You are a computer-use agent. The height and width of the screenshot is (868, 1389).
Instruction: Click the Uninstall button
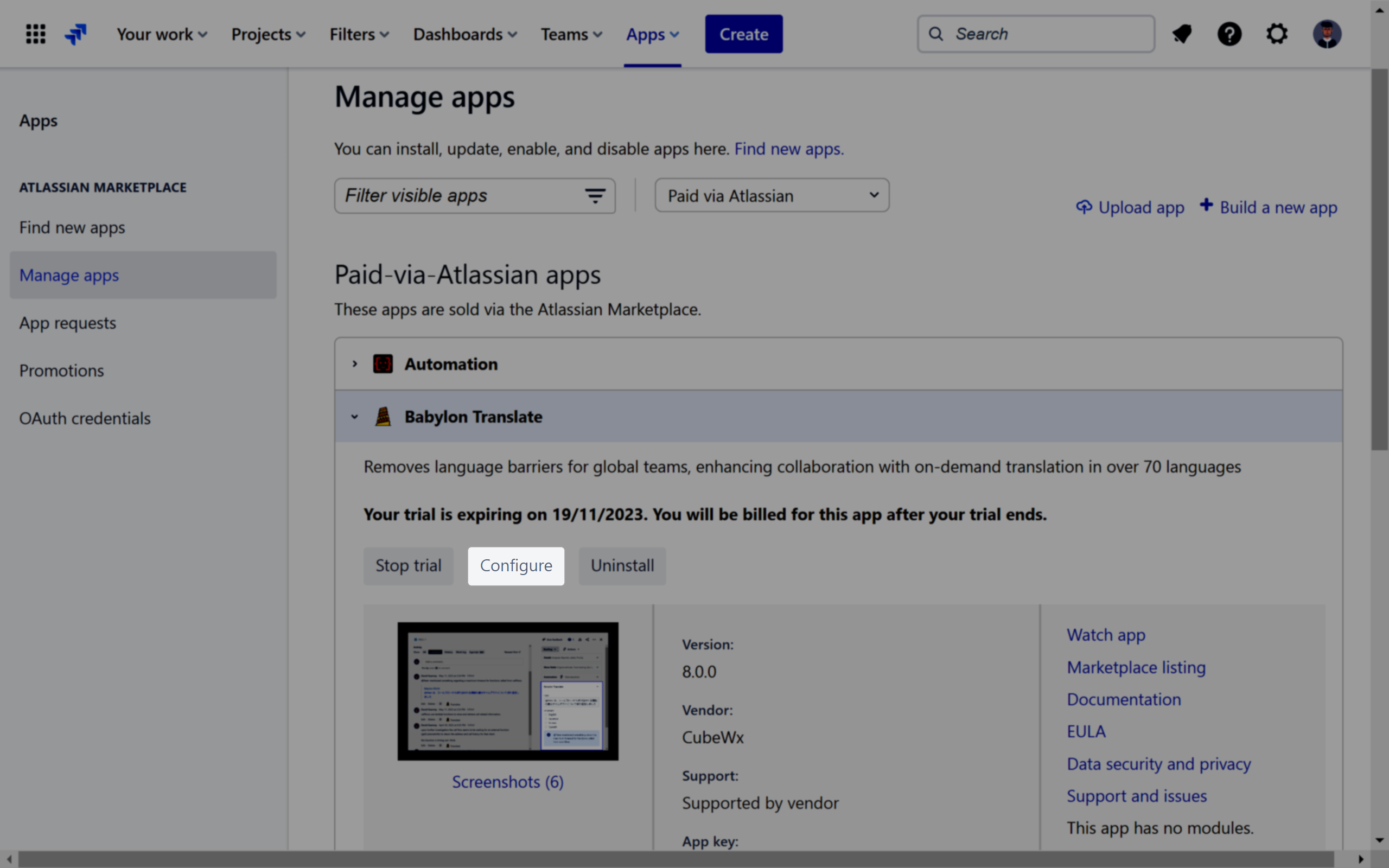(622, 566)
